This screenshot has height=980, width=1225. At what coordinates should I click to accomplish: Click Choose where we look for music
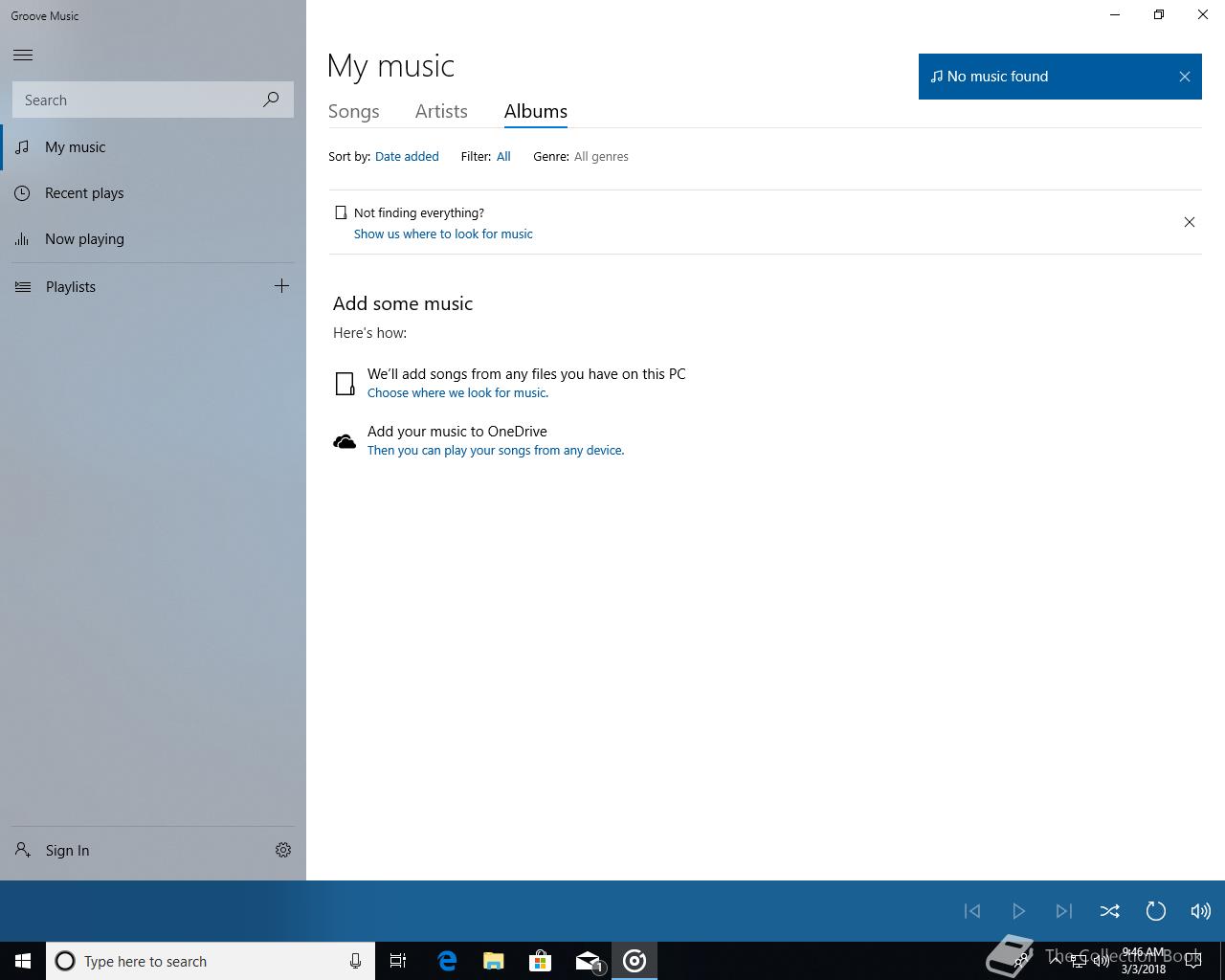pos(457,392)
